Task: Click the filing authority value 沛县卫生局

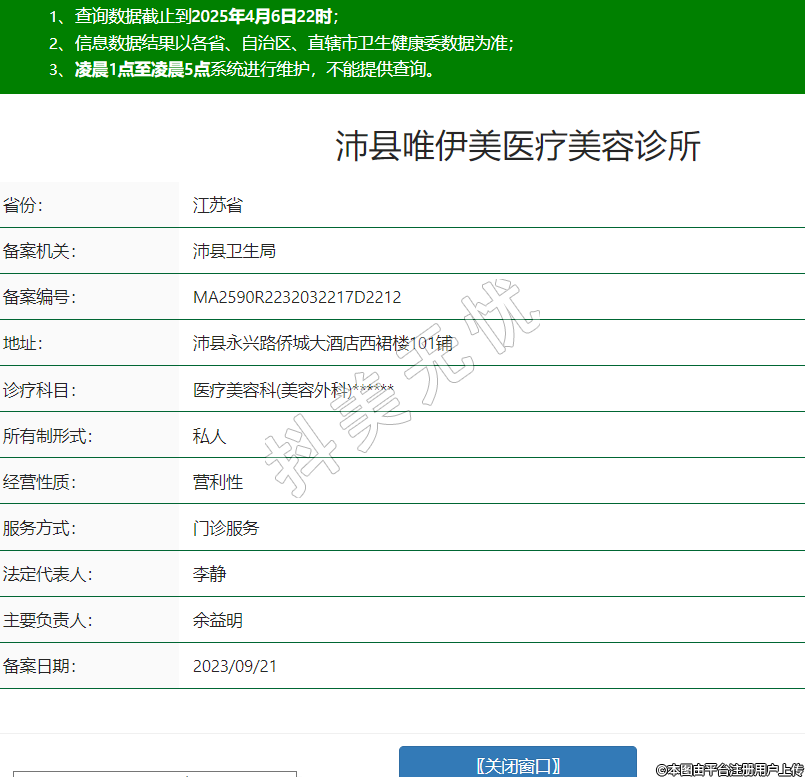Action: [234, 251]
